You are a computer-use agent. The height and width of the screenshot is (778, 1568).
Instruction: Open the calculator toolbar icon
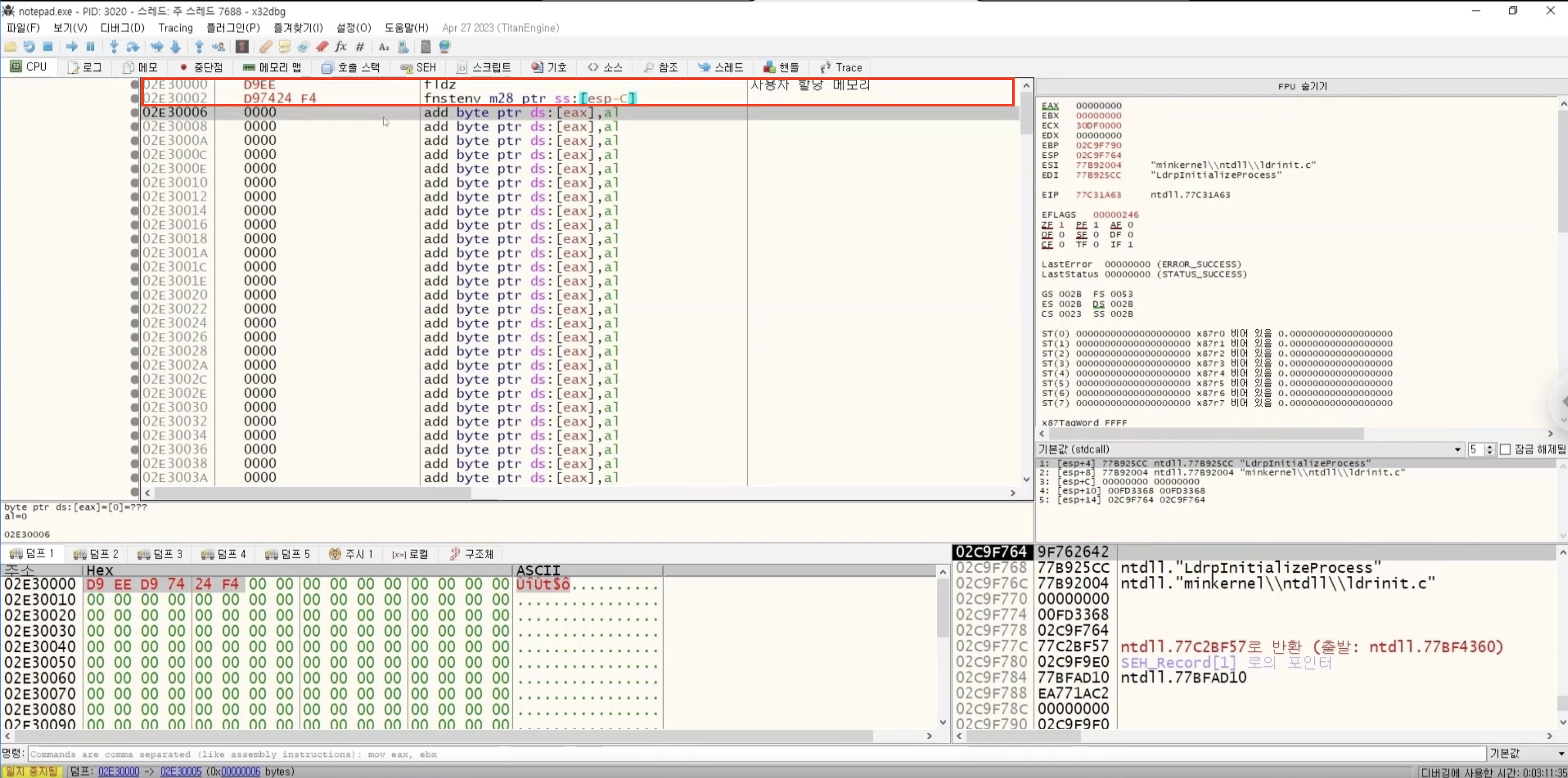pyautogui.click(x=426, y=47)
